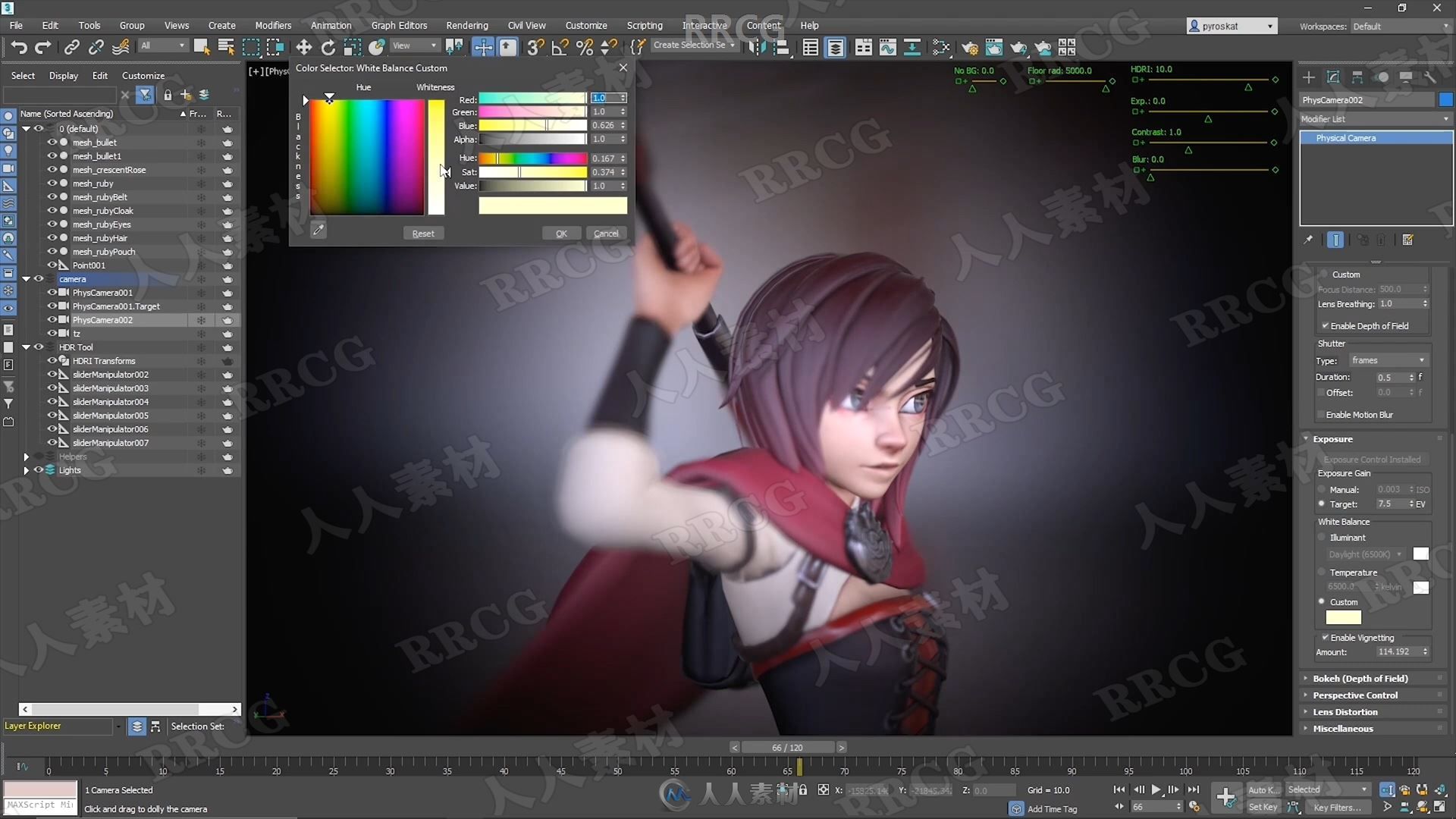The width and height of the screenshot is (1456, 819).
Task: Click the Custom white balance color swatch
Action: 1343,618
